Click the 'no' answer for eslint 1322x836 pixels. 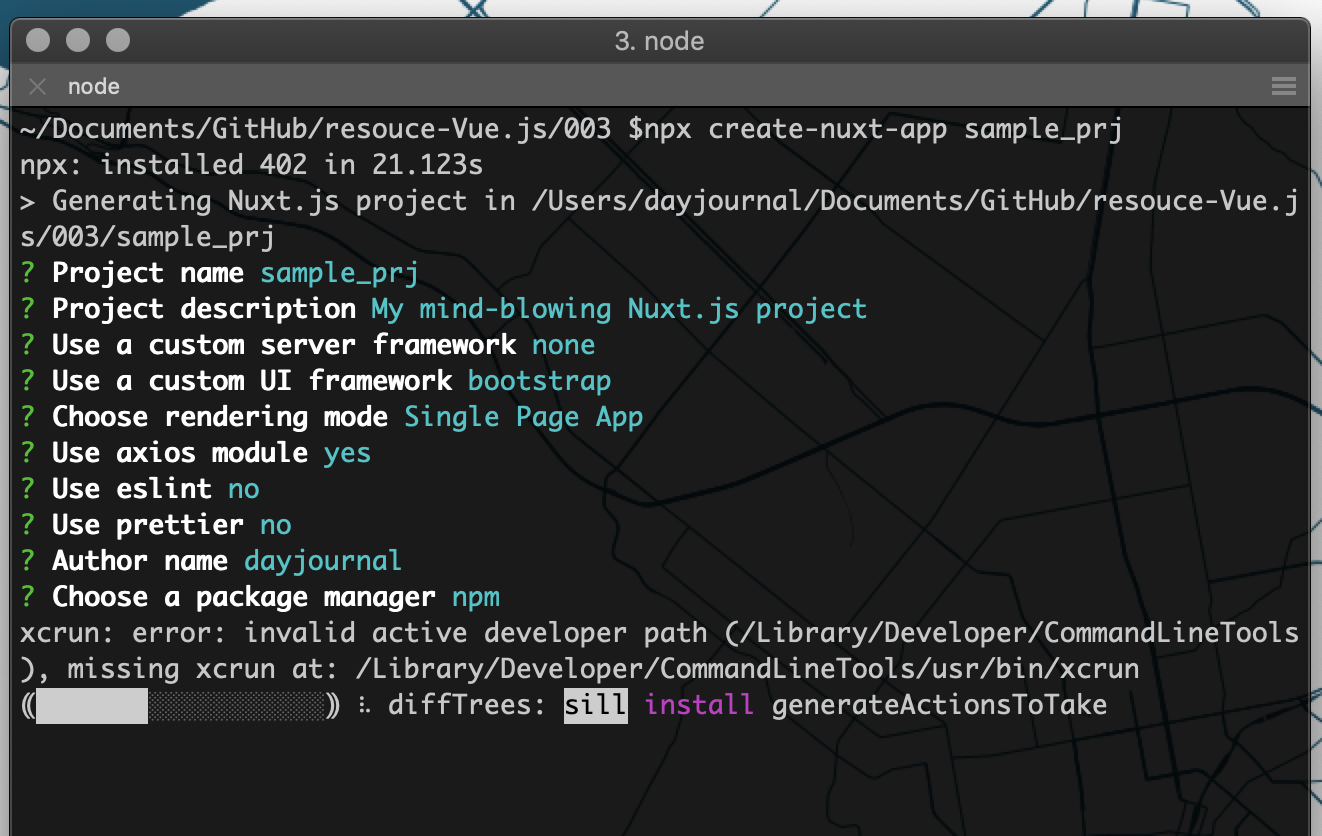[x=244, y=490]
